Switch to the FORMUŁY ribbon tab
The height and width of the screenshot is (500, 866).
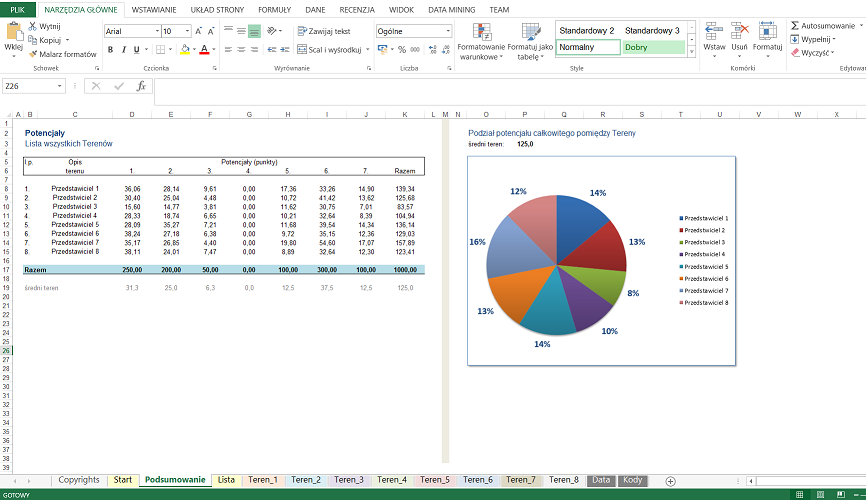274,9
